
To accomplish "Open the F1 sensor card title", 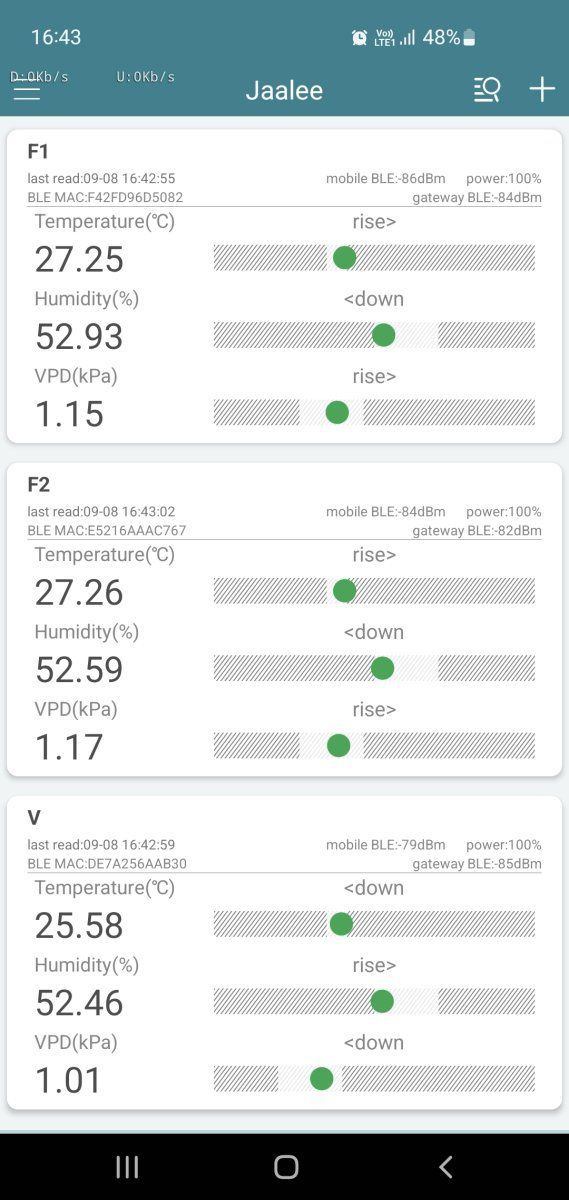I will coord(38,152).
